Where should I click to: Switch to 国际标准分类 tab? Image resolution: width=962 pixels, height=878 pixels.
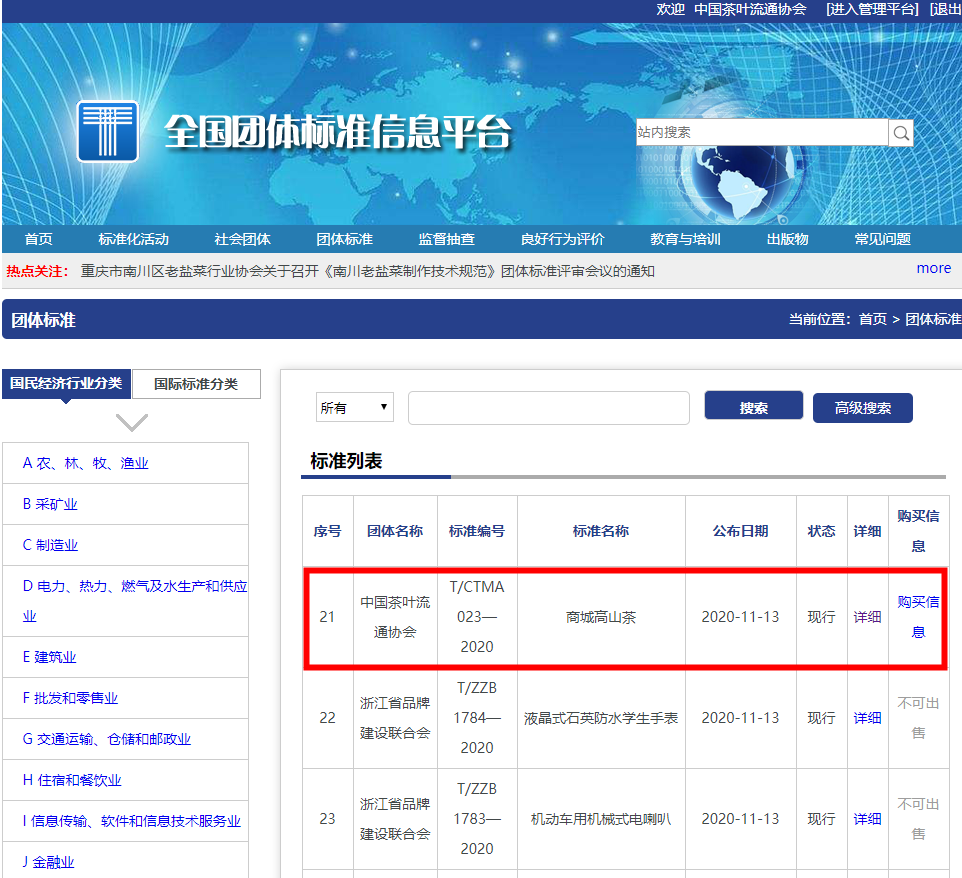(197, 384)
